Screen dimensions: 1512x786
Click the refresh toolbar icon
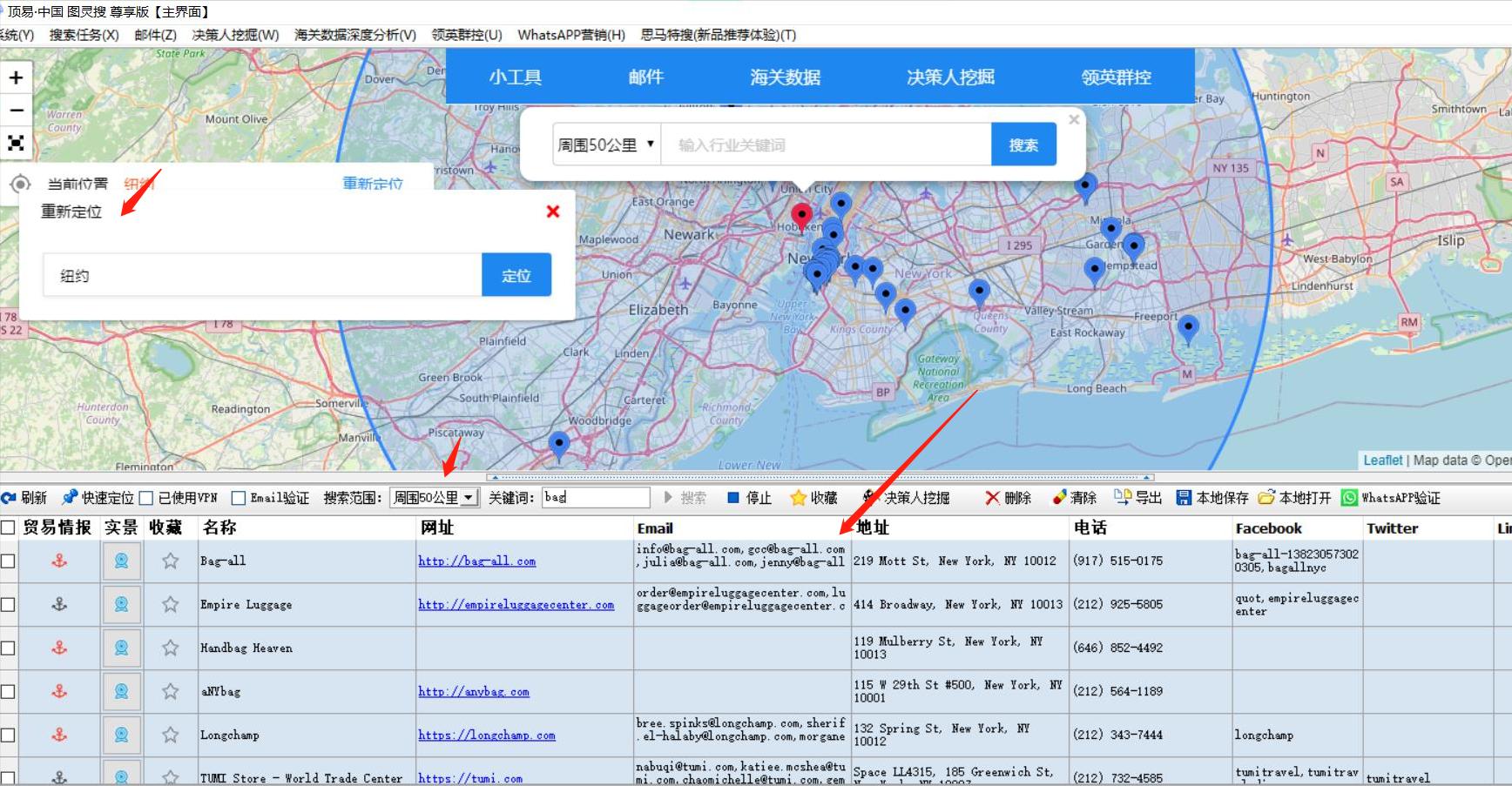pos(24,498)
